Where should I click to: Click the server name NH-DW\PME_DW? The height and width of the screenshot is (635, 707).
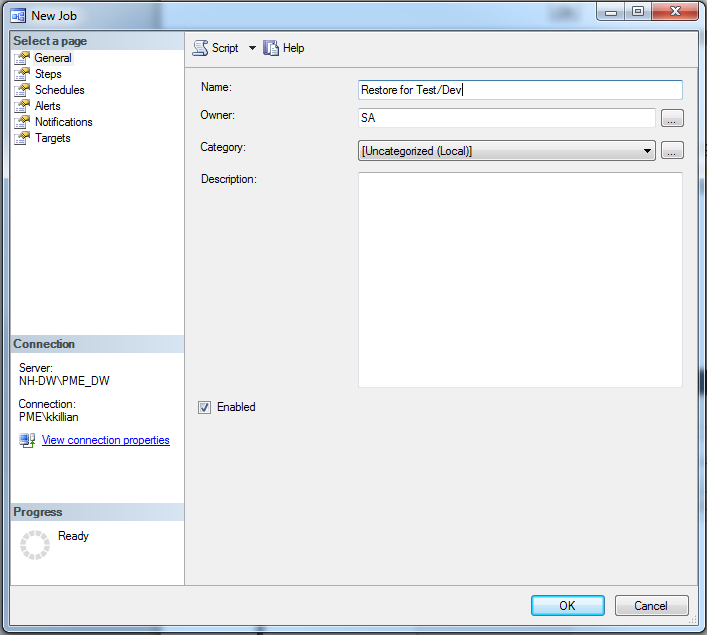64,381
